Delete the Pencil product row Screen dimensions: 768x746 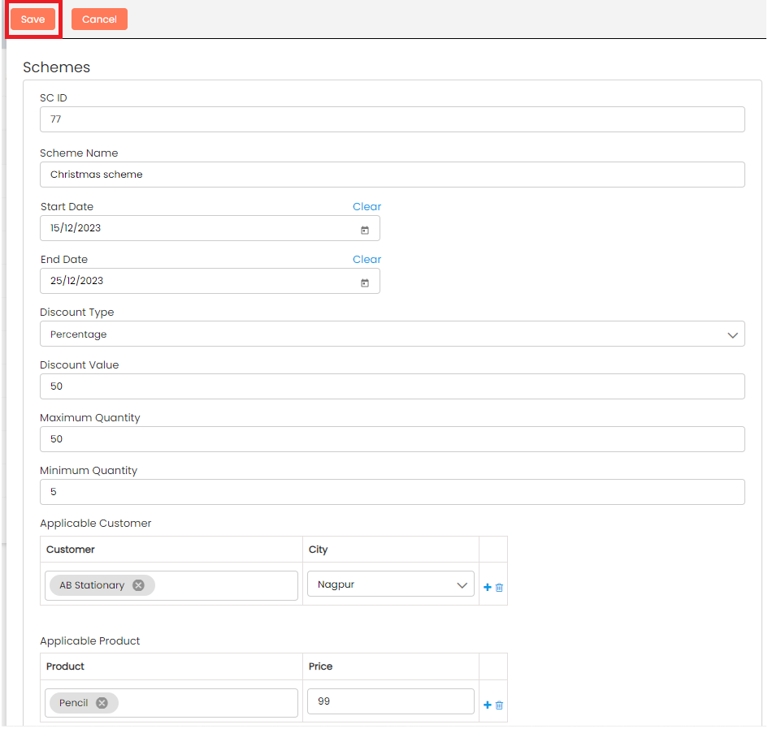coord(500,705)
